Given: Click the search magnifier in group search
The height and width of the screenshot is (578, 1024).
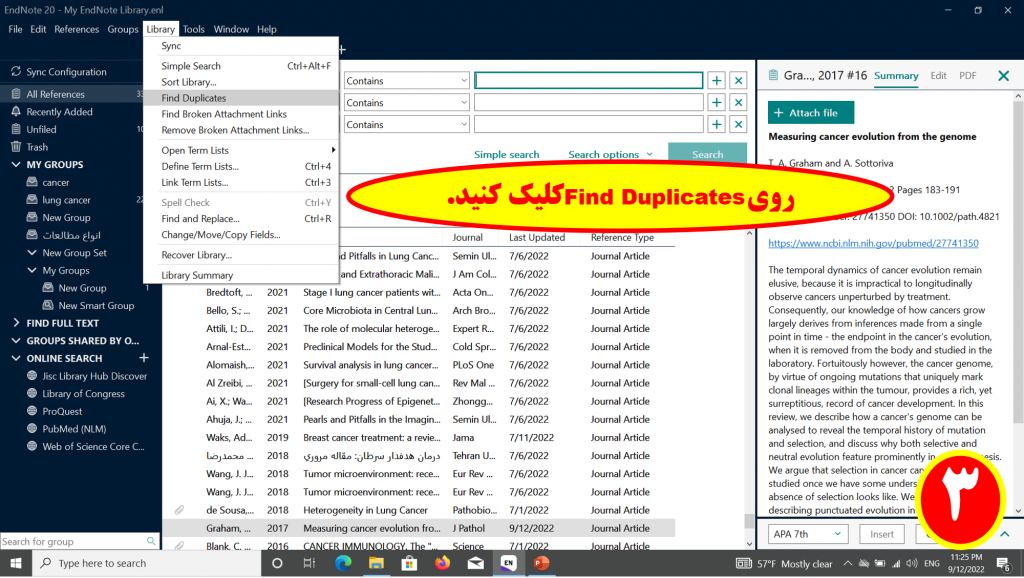Looking at the screenshot, I should click(x=152, y=541).
